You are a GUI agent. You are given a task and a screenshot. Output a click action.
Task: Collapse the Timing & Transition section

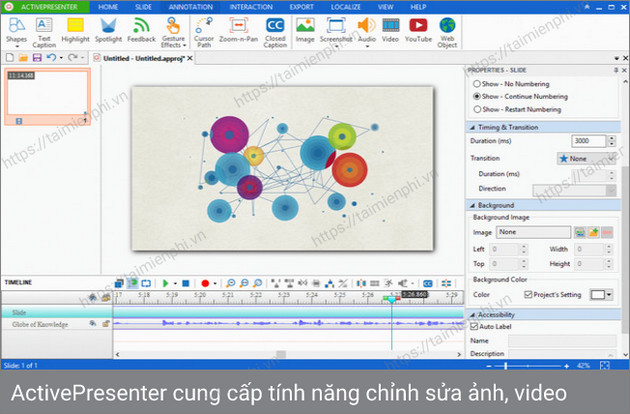click(x=472, y=127)
